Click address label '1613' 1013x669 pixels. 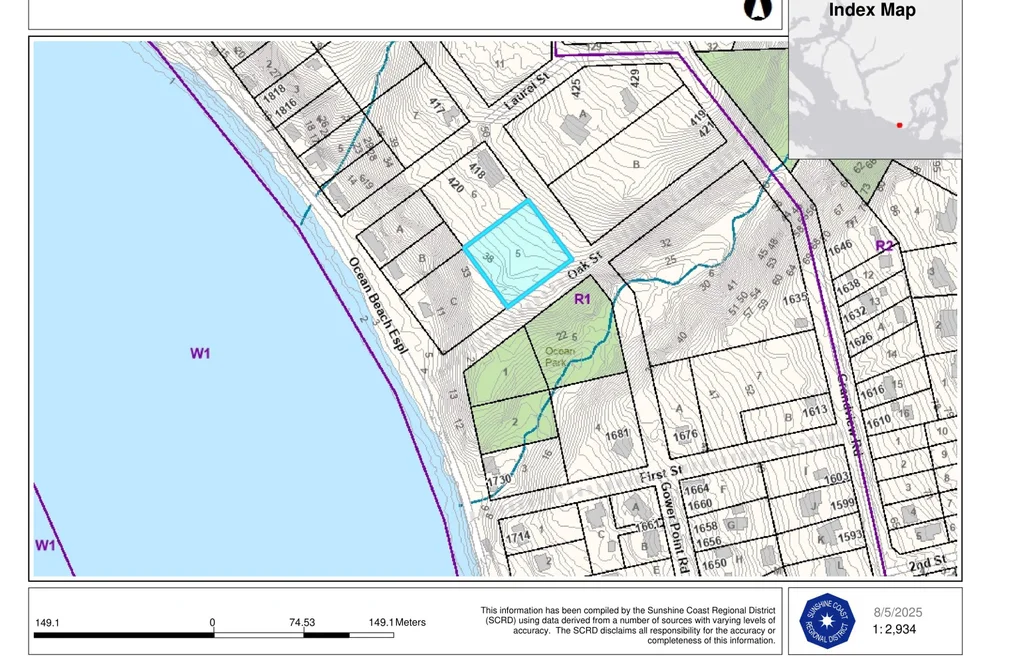tap(815, 411)
